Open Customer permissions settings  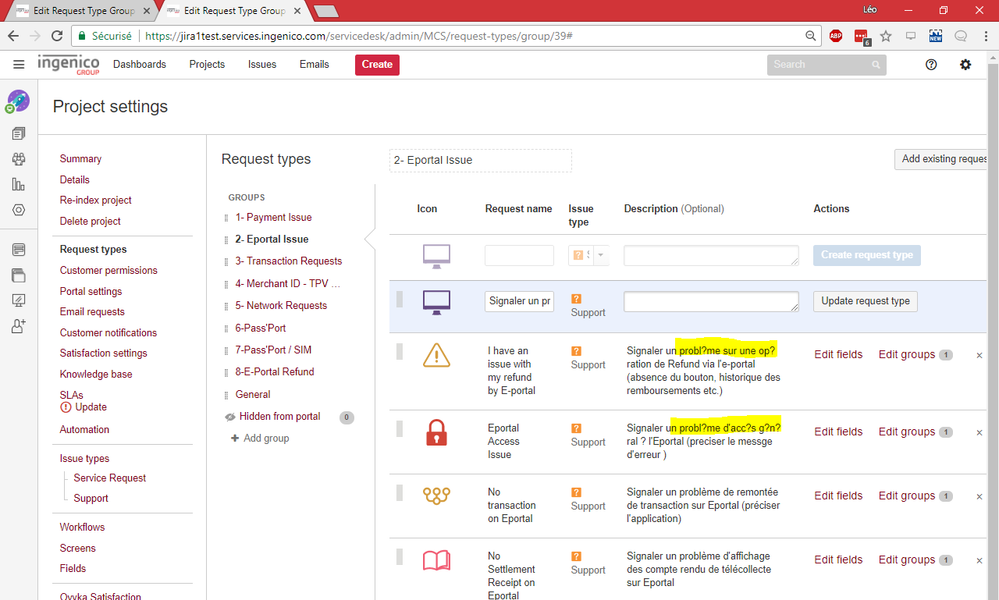pyautogui.click(x=108, y=270)
